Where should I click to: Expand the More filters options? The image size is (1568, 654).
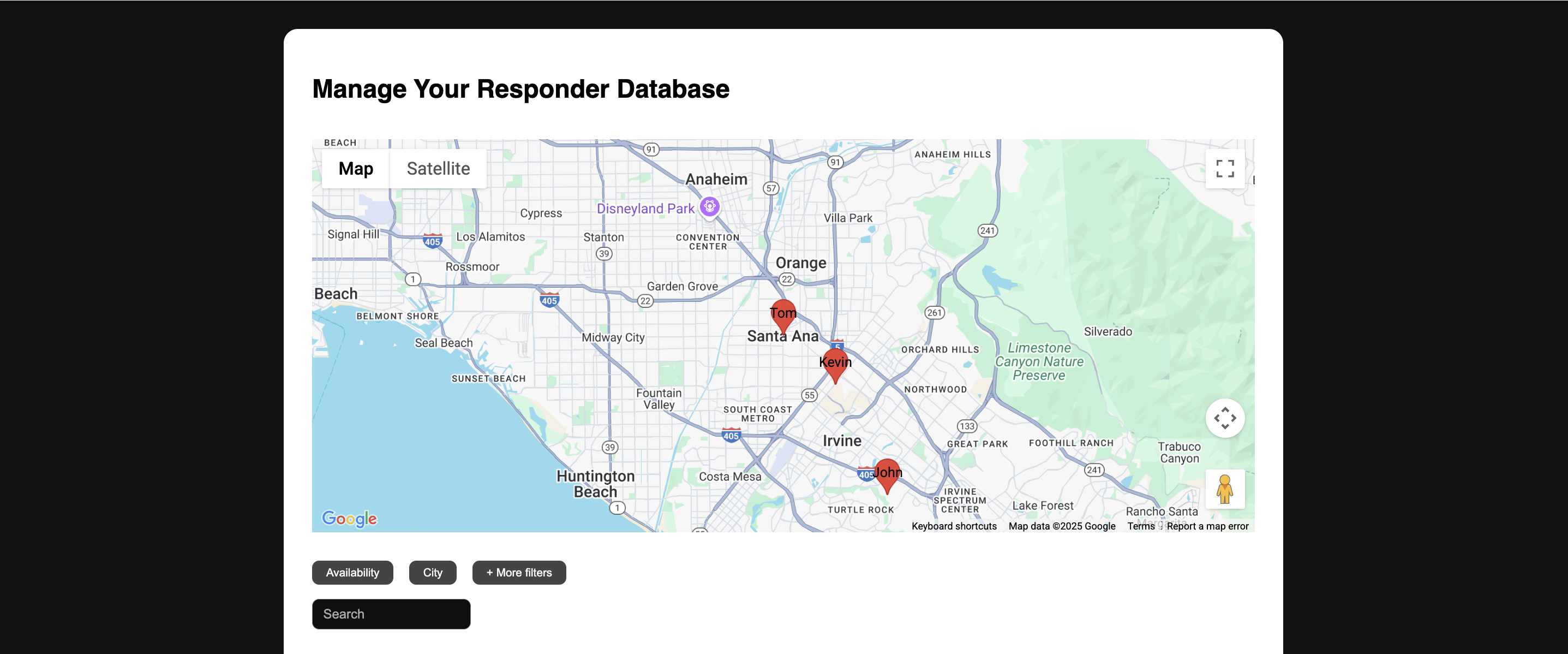(519, 573)
